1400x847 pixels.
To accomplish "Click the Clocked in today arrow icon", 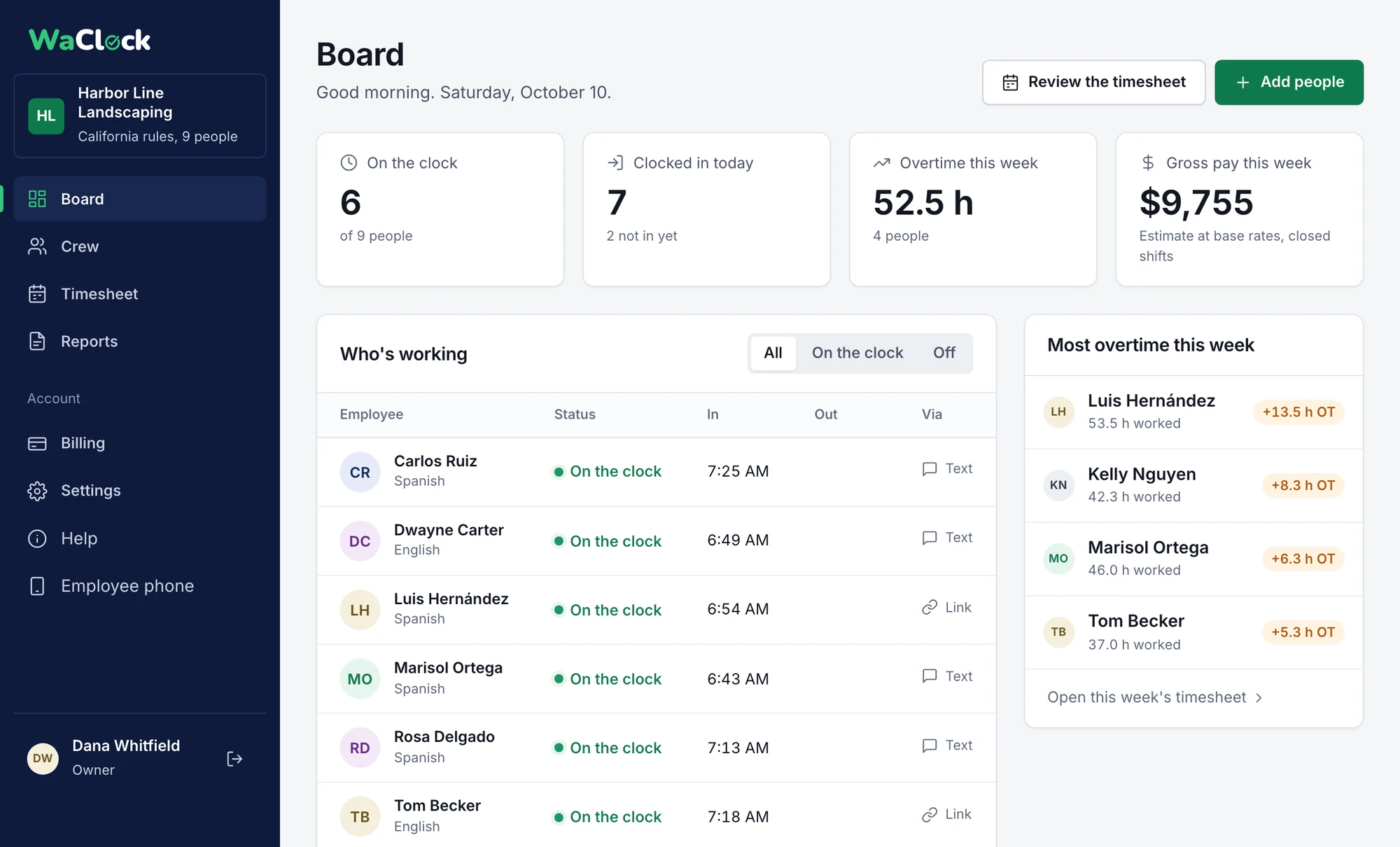I will [x=615, y=163].
